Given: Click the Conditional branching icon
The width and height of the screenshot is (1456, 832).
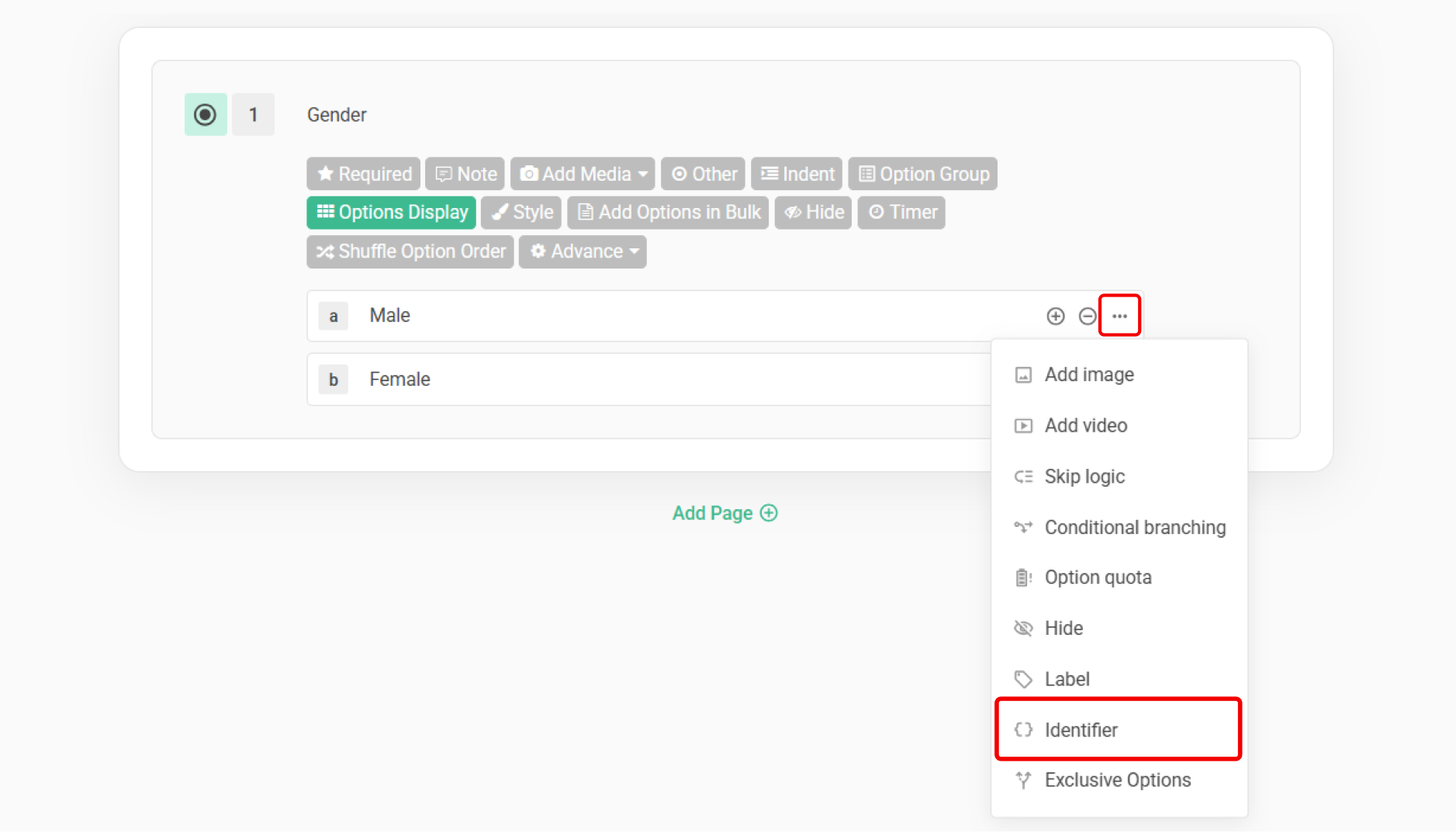Looking at the screenshot, I should coord(1024,527).
